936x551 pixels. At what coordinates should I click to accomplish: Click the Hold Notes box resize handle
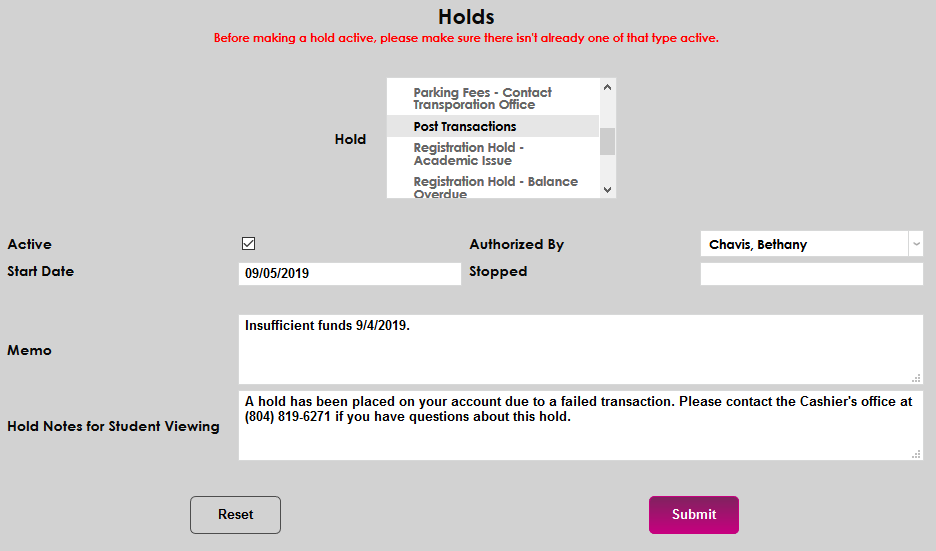916,454
